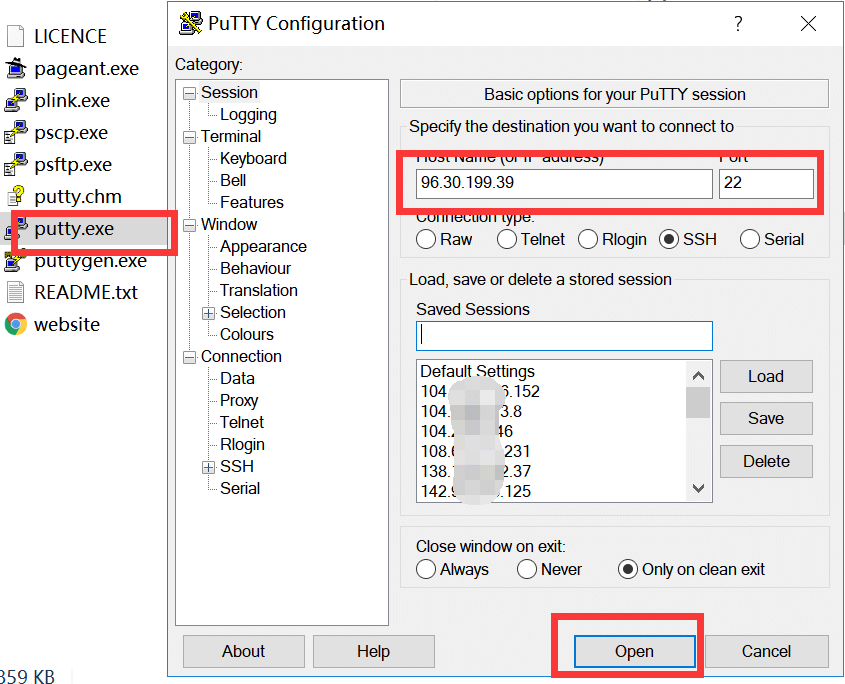845x684 pixels.
Task: Open the Data category
Action: coord(237,379)
